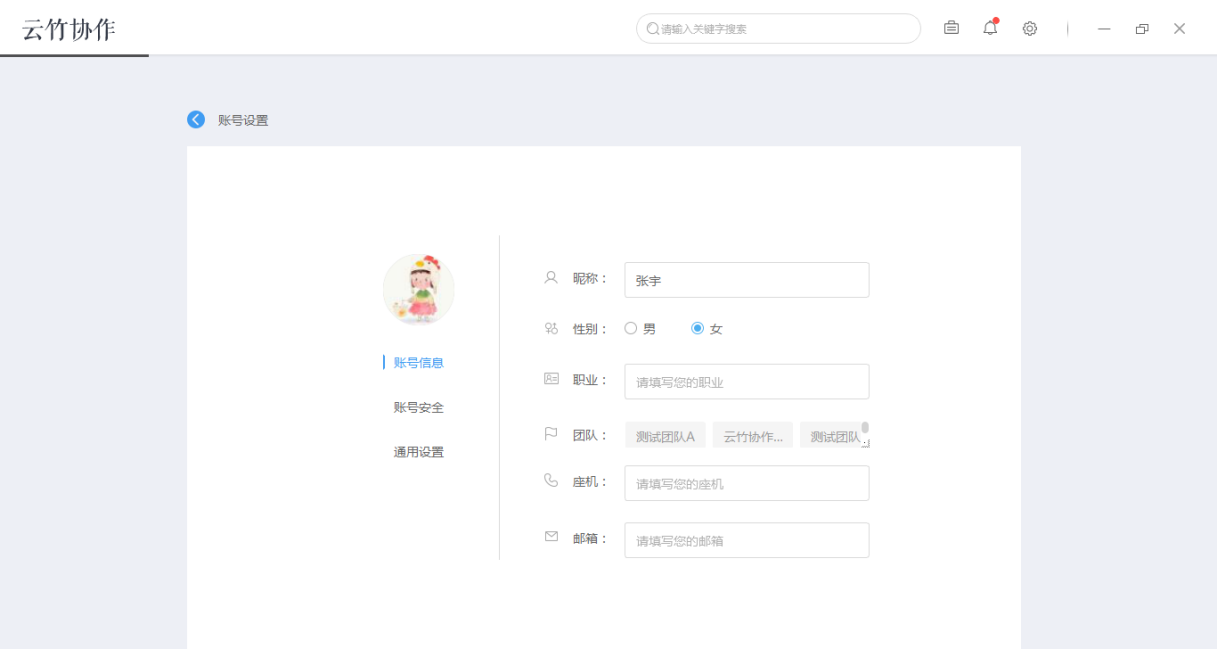Click the phone icon next to 座机
The image size is (1217, 649).
[550, 481]
